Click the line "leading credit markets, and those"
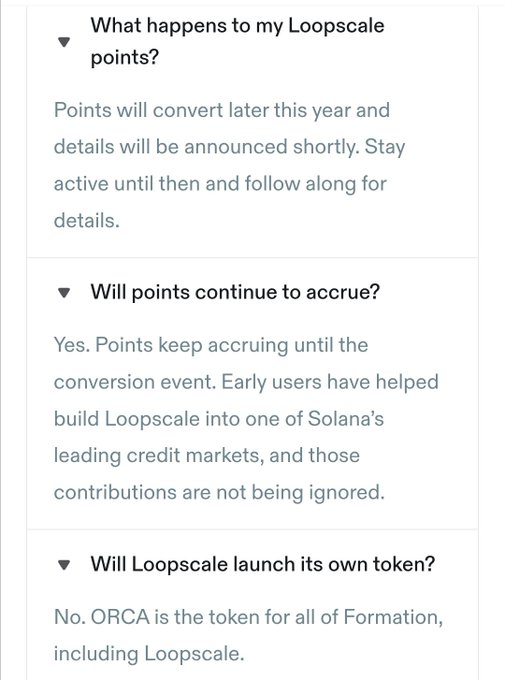 207,456
